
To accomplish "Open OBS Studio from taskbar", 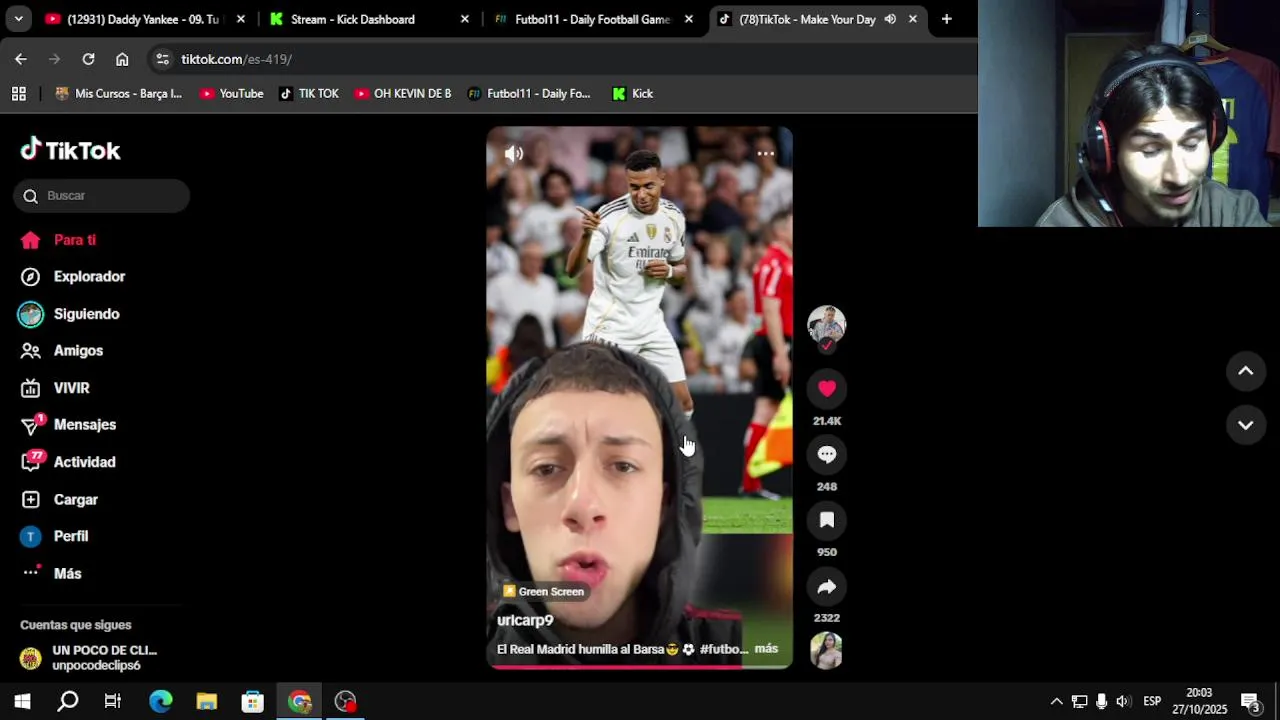I will click(346, 701).
